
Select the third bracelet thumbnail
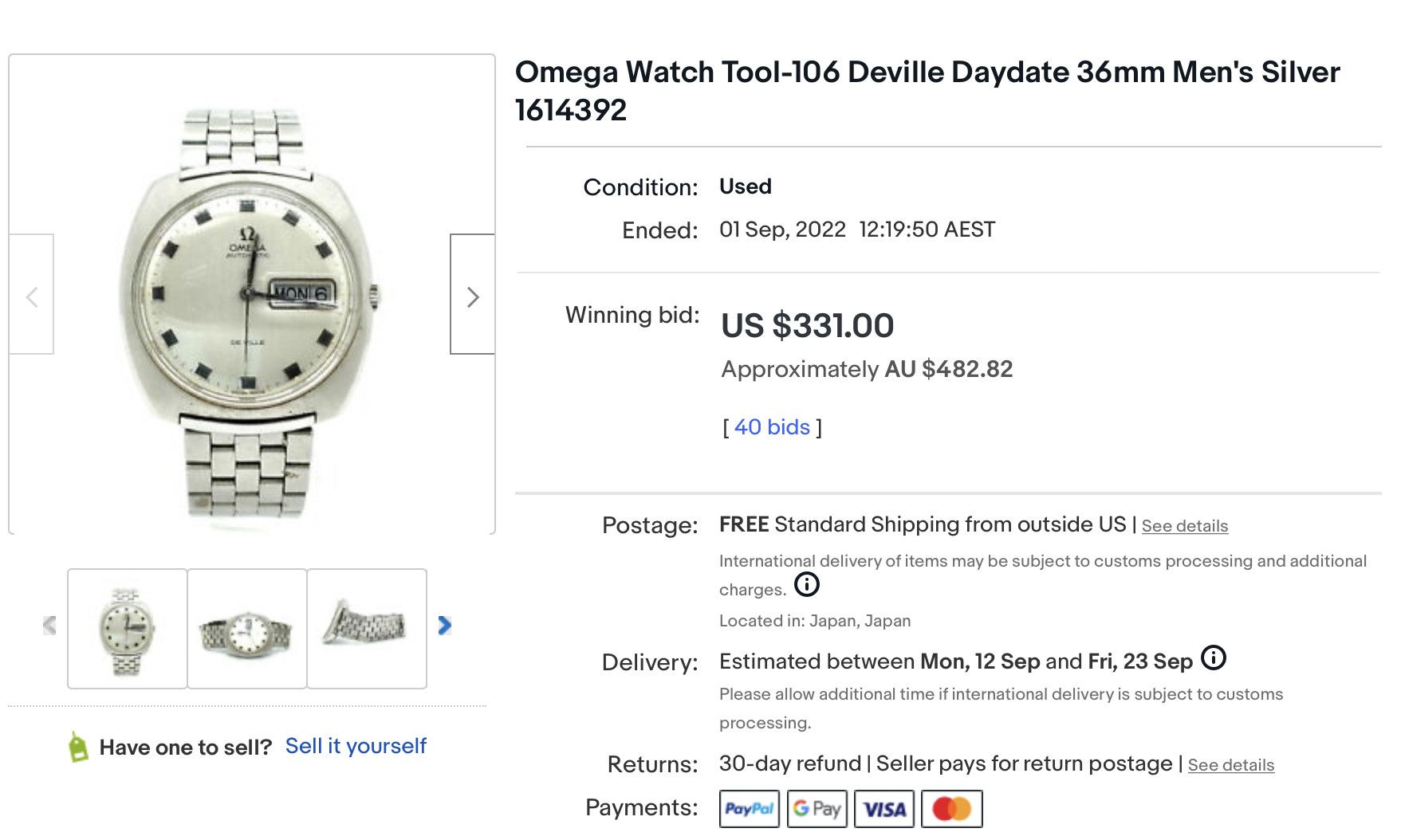click(x=367, y=629)
